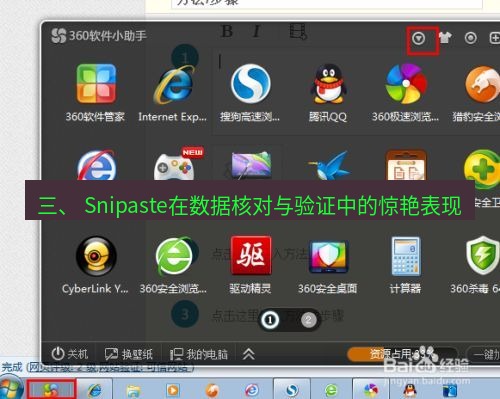The width and height of the screenshot is (500, 399).
Task: Open the 360极速浏览器 colorful pinwheel icon
Action: (x=406, y=84)
